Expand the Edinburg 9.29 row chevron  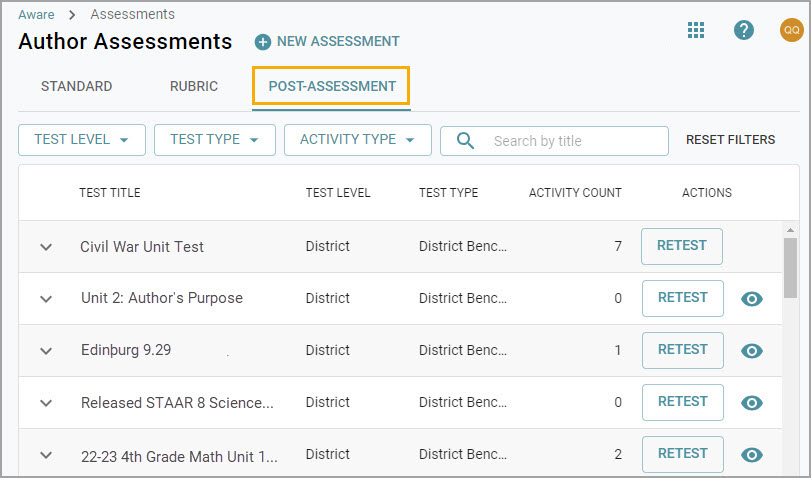point(46,351)
